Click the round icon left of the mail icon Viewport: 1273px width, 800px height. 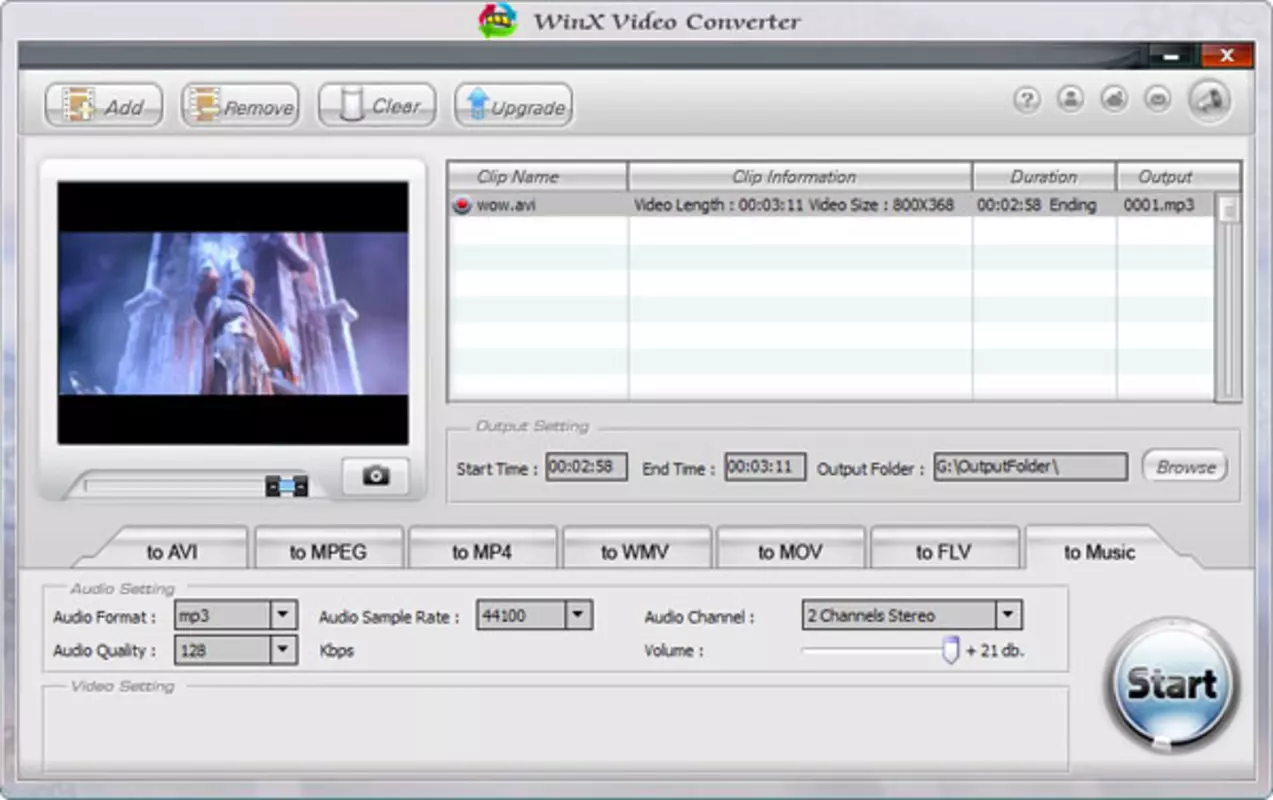click(1114, 99)
